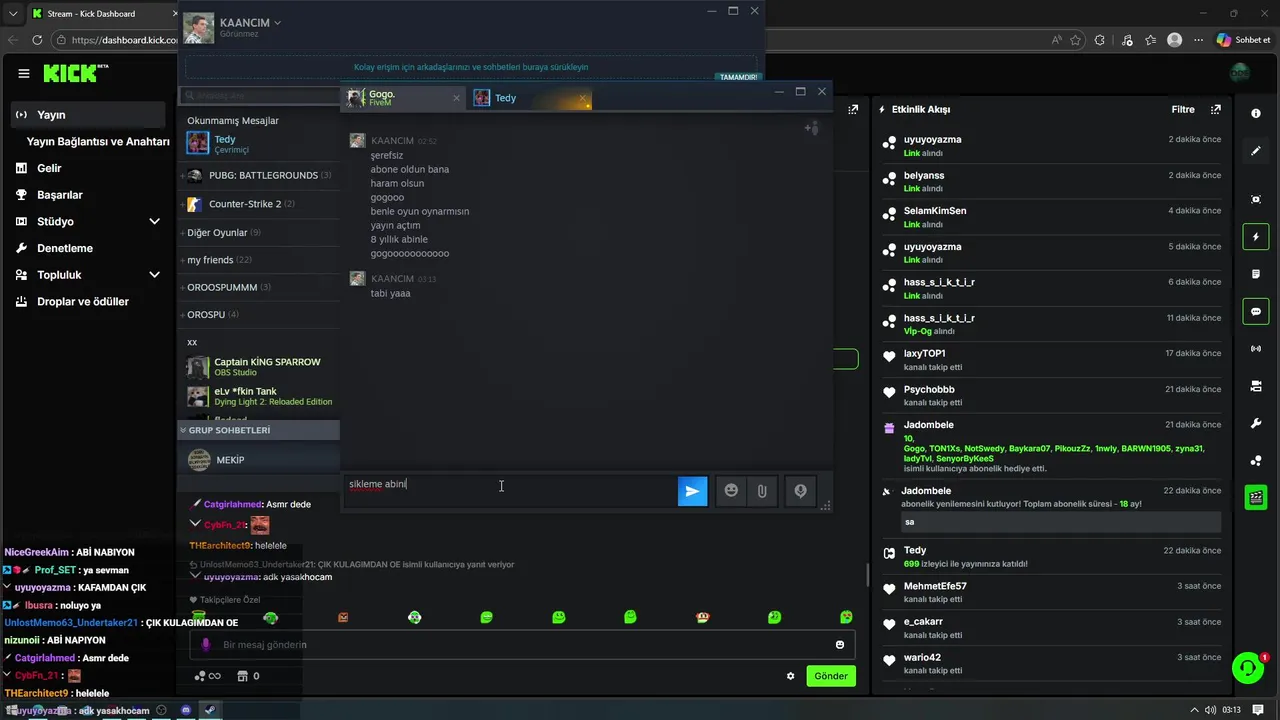
Task: Open Tedy in unread messages list
Action: coord(258,144)
